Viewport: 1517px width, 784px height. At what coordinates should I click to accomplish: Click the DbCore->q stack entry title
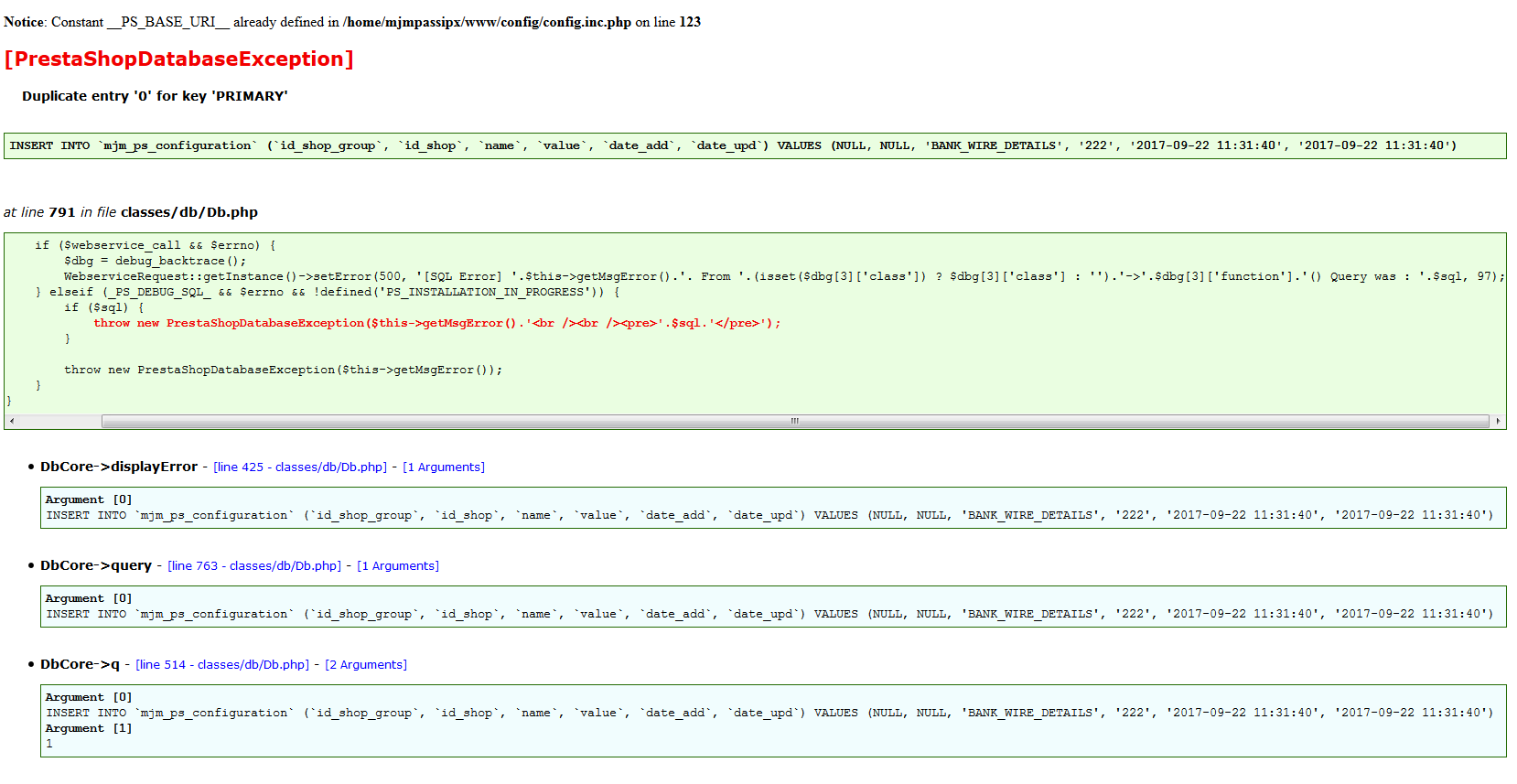[80, 664]
